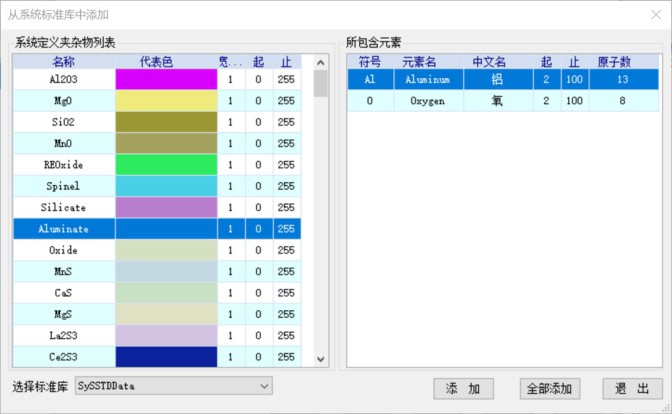Choose the MnS inclusion name
Viewport: 672px width, 414px height.
[x=64, y=271]
